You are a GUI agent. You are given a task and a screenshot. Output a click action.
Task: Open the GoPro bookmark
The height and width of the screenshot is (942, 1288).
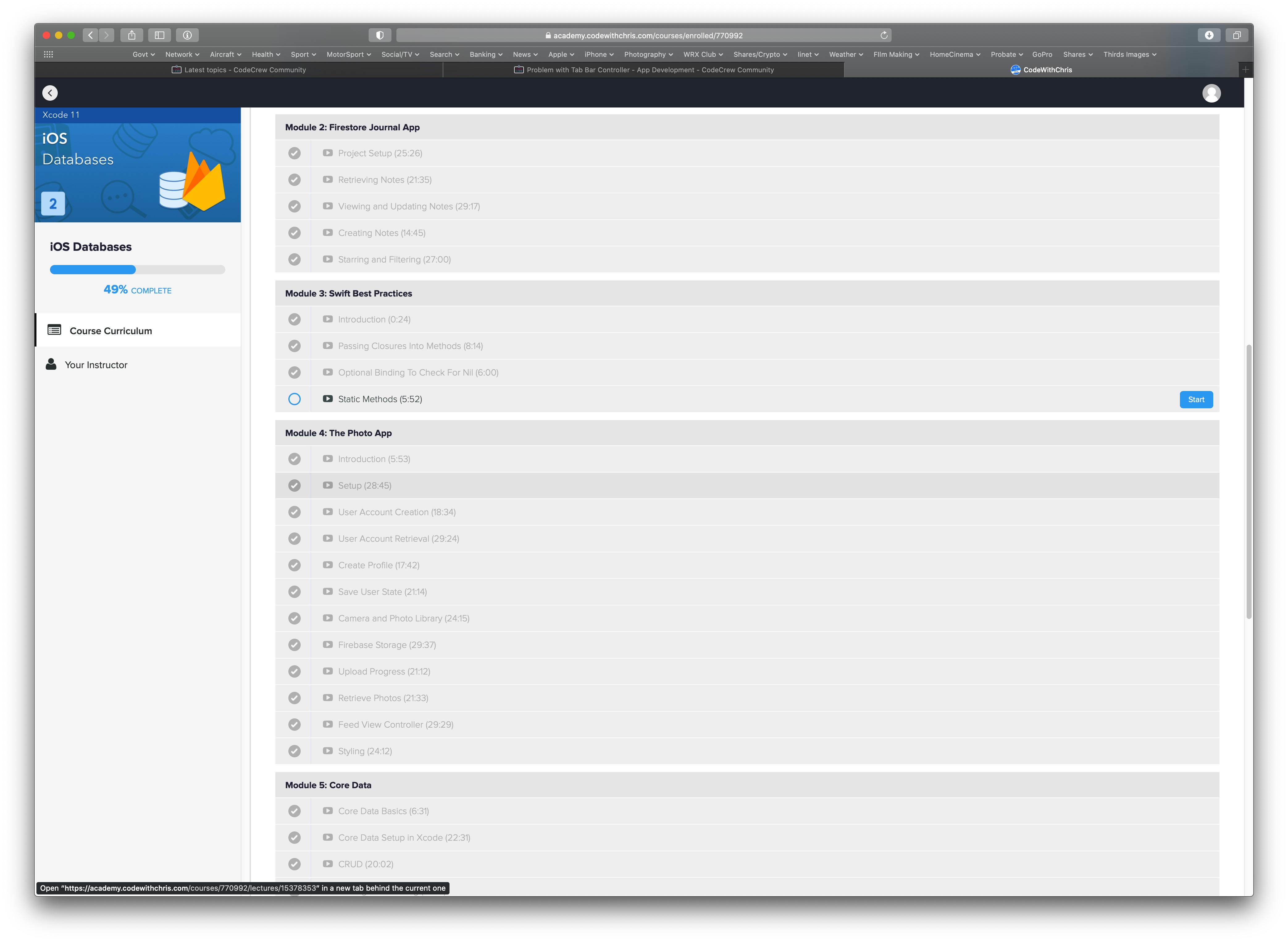click(x=1042, y=54)
